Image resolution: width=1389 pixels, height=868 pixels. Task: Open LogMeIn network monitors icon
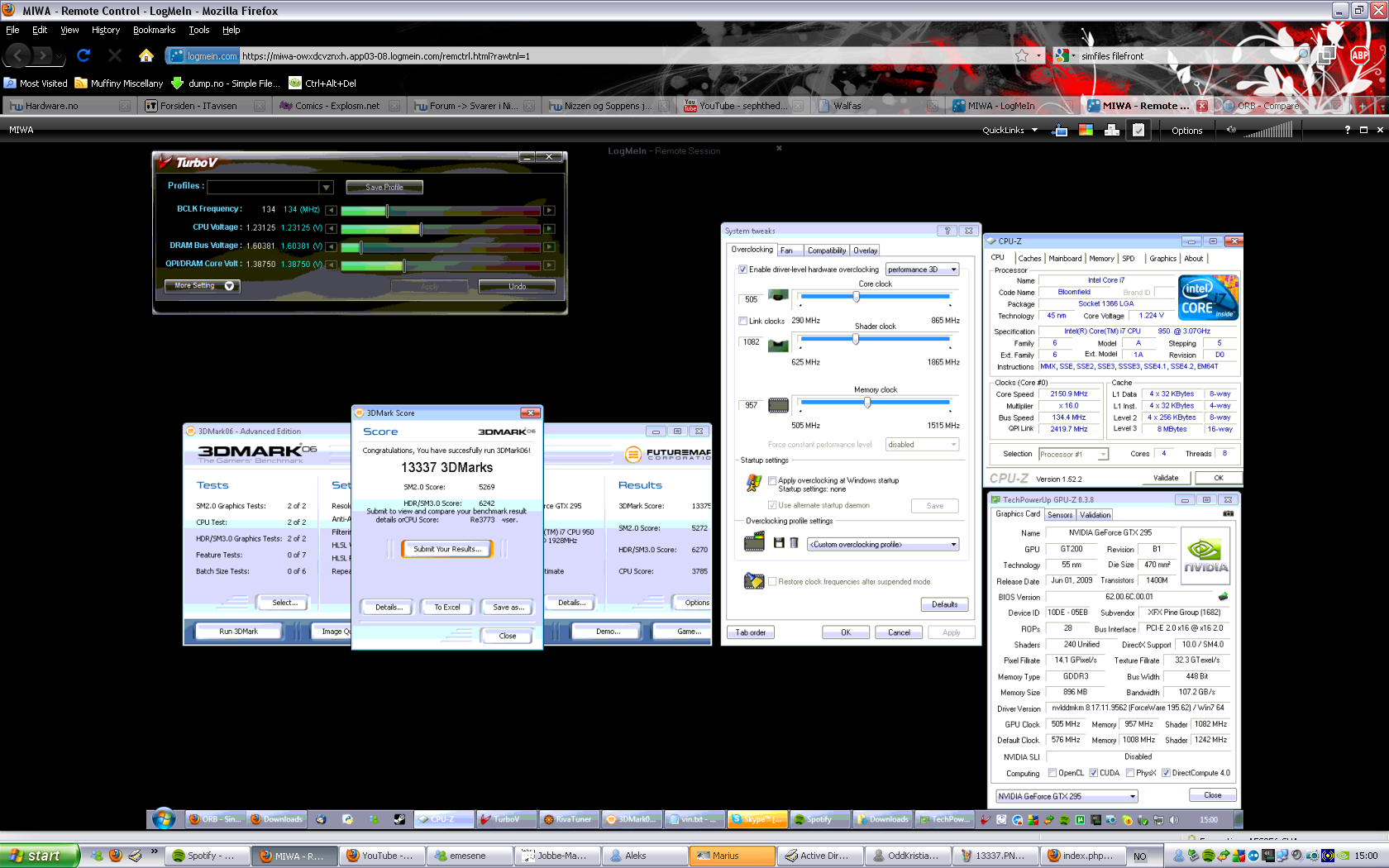(1112, 130)
